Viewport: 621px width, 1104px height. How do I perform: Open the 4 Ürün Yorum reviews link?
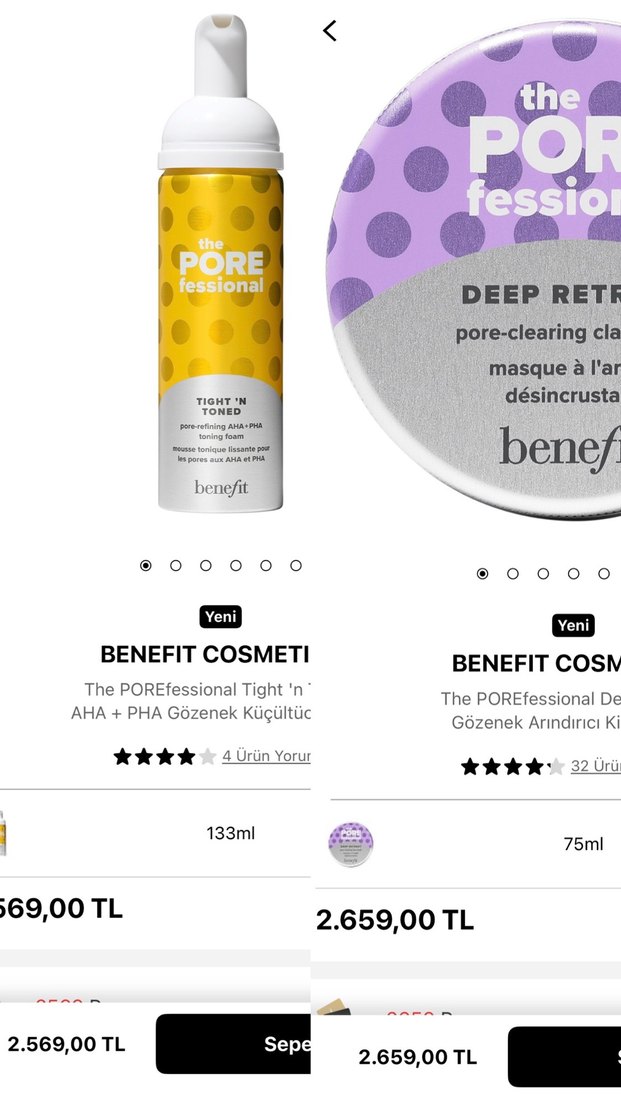[266, 756]
